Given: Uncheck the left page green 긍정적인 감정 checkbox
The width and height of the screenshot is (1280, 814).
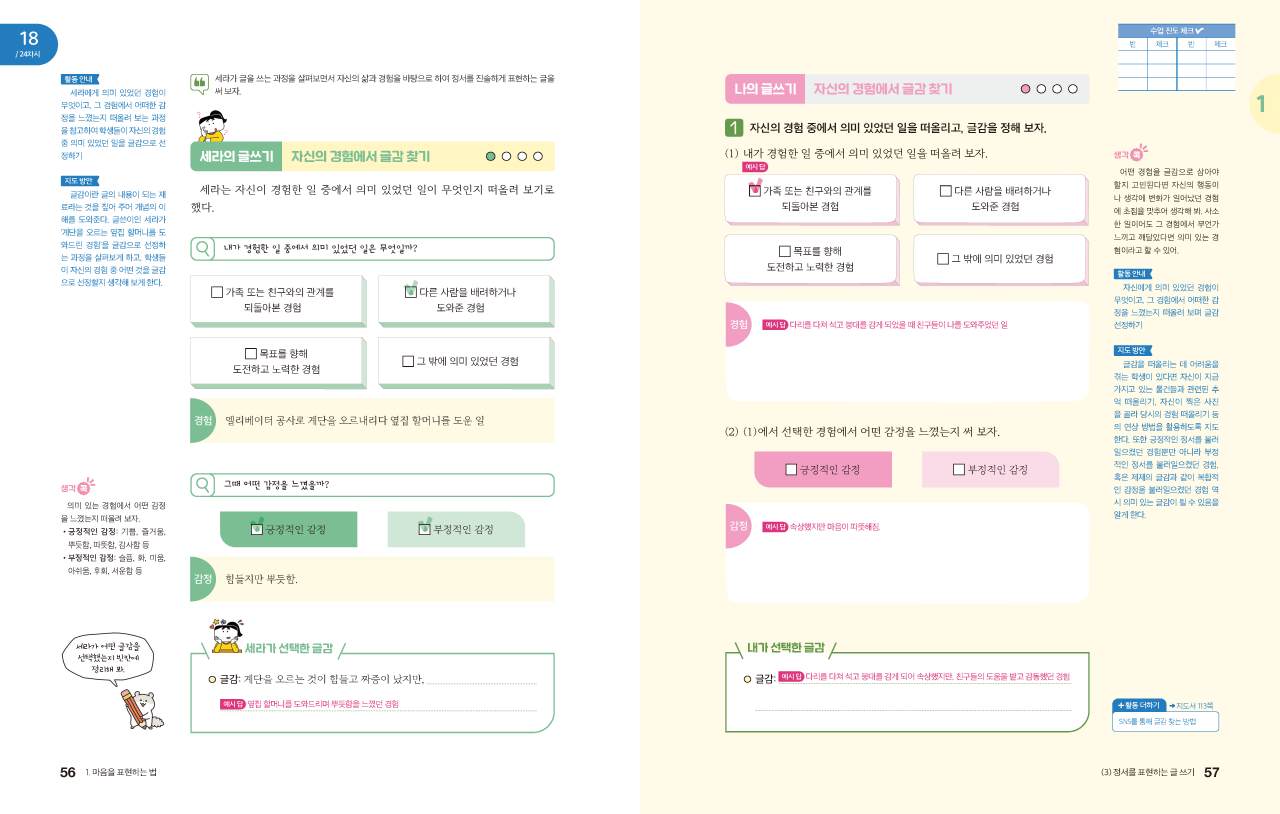Looking at the screenshot, I should (x=256, y=528).
